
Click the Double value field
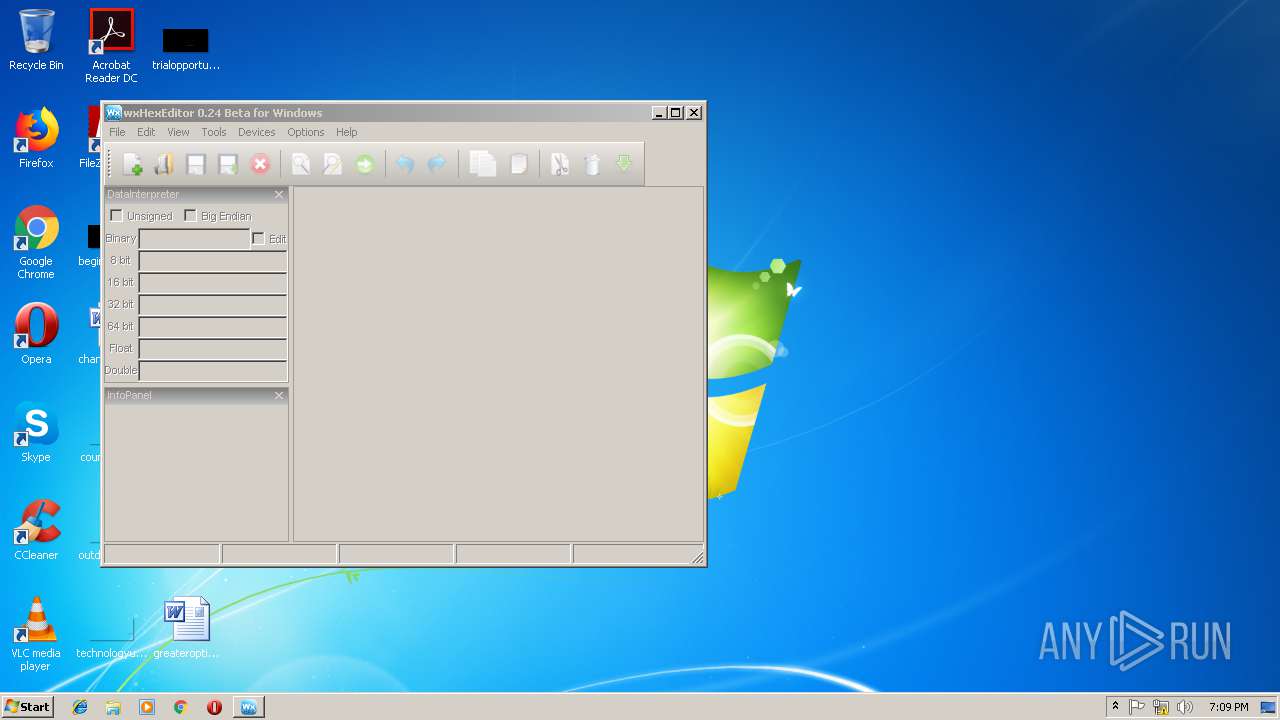(213, 371)
